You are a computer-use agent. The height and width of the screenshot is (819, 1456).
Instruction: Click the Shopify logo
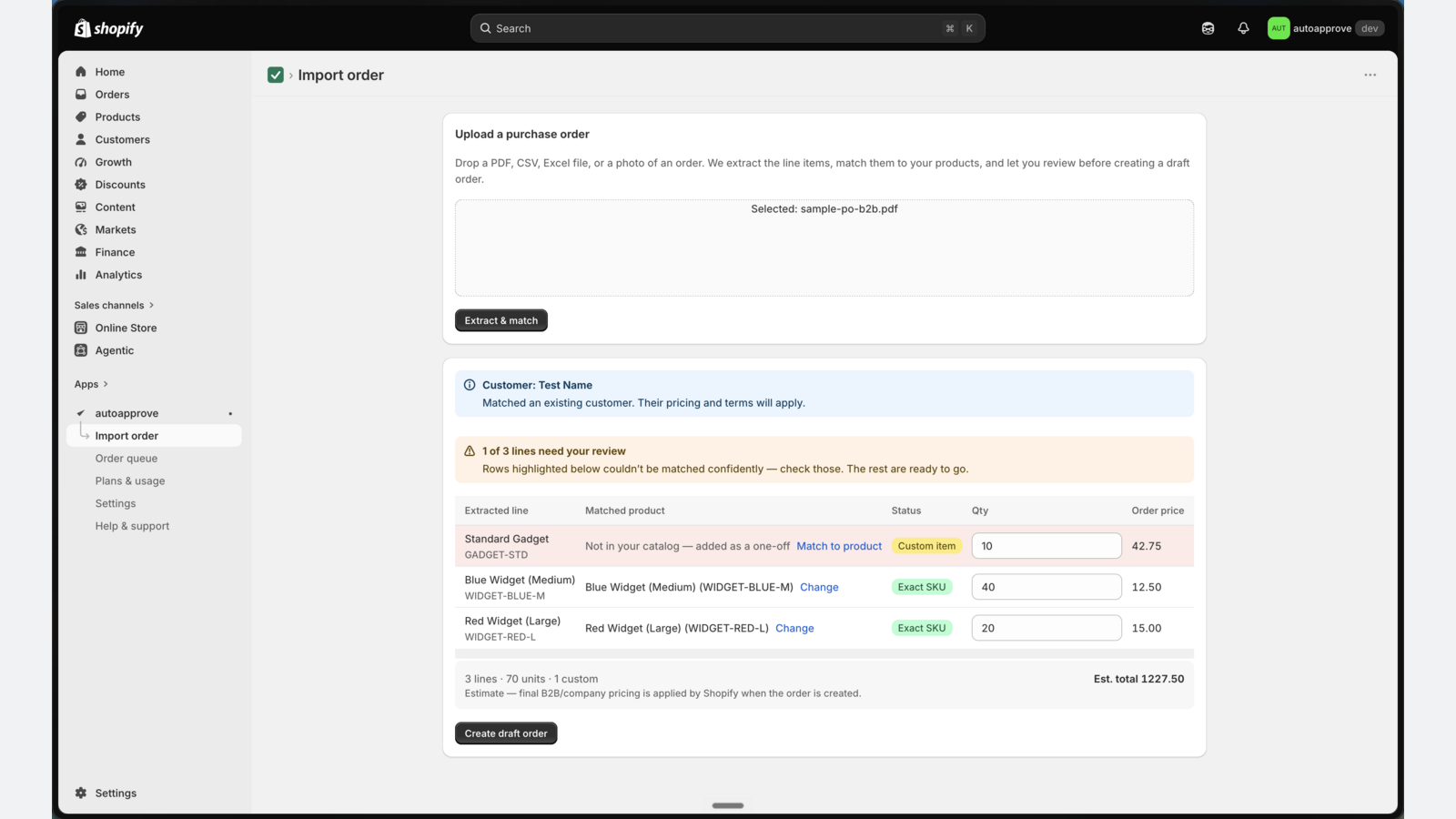click(x=108, y=28)
